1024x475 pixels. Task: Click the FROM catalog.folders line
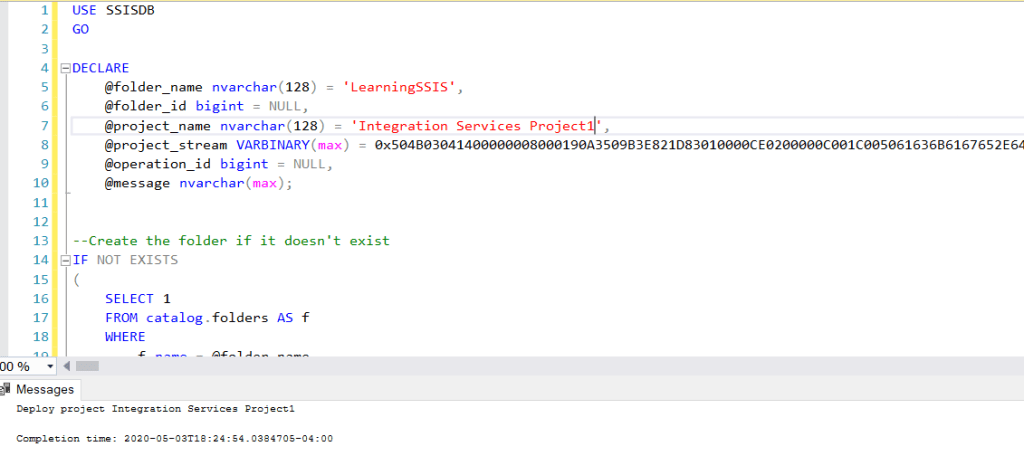coord(207,318)
